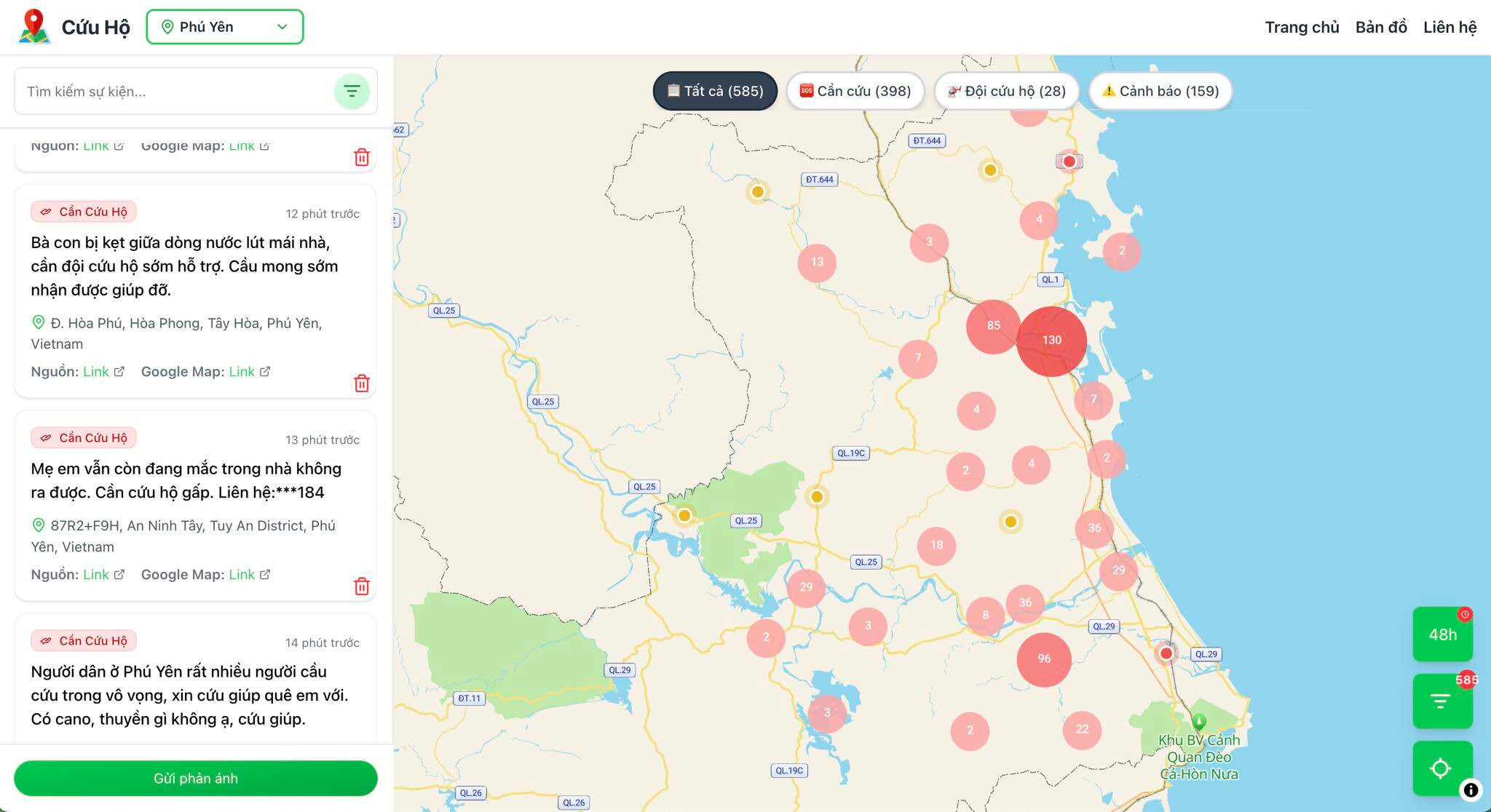The width and height of the screenshot is (1491, 812).
Task: Toggle the Đội cứu hộ (28) filter
Action: 1006,91
